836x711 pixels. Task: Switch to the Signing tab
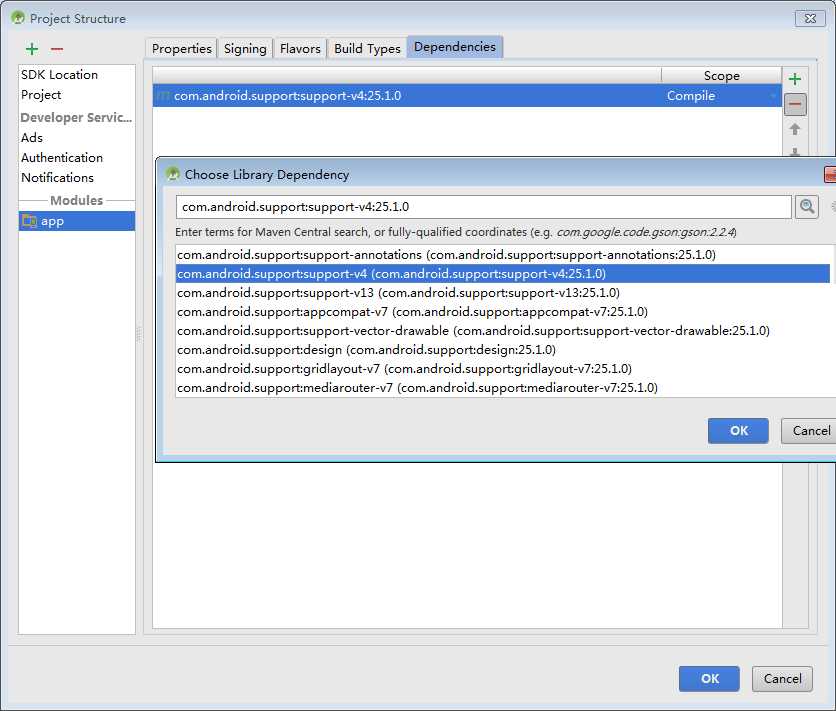coord(245,49)
